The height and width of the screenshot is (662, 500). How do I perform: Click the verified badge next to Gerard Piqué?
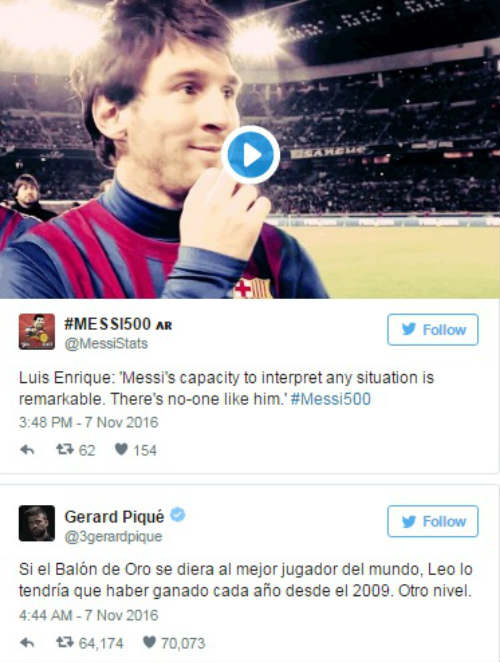point(178,515)
